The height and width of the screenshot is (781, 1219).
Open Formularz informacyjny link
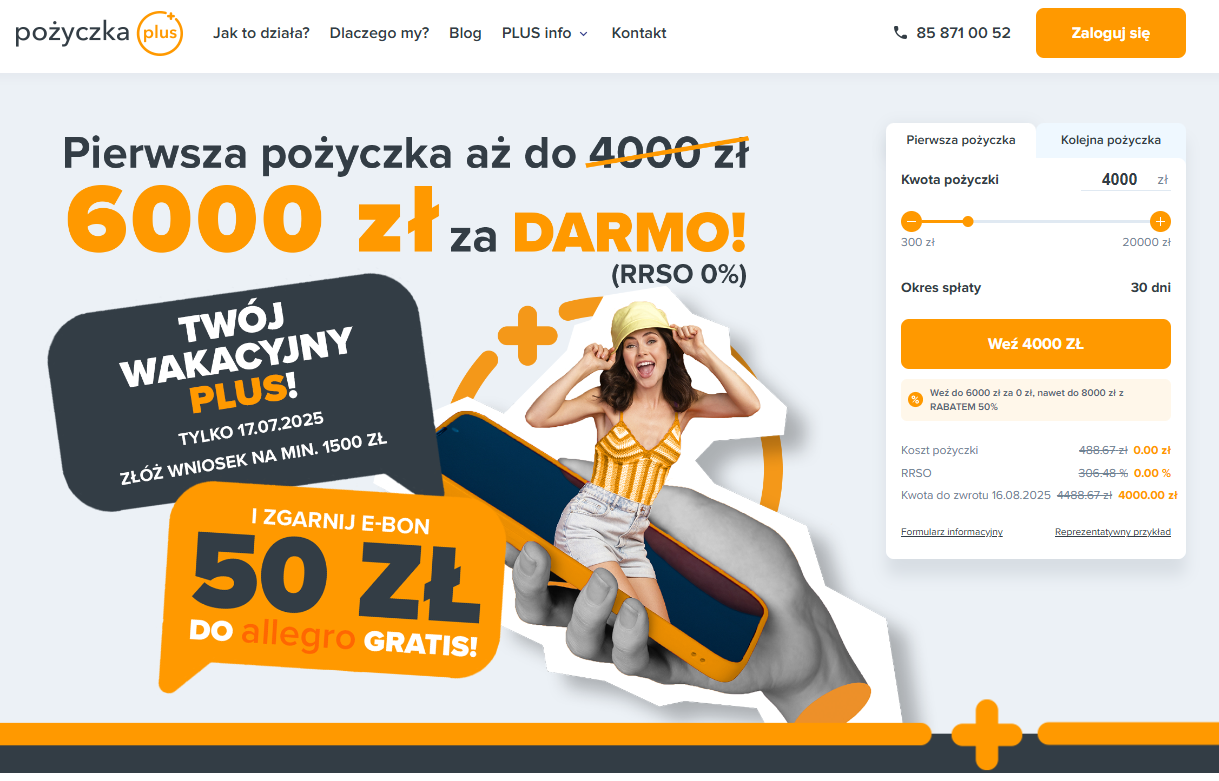tap(952, 532)
